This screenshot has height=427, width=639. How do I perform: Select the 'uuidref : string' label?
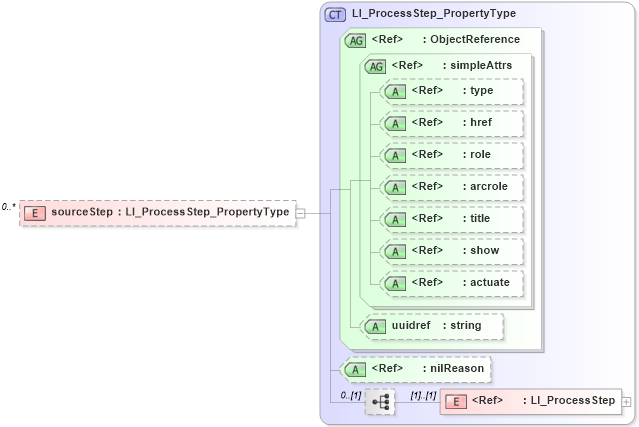436,326
